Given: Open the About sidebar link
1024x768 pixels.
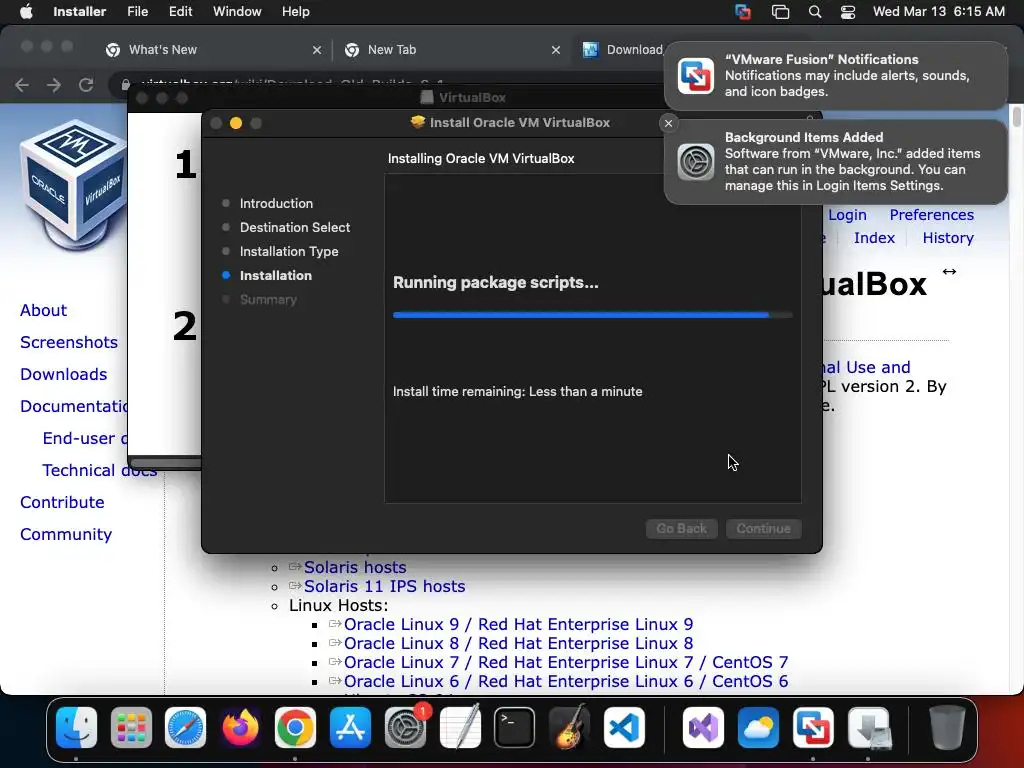Looking at the screenshot, I should pos(43,310).
